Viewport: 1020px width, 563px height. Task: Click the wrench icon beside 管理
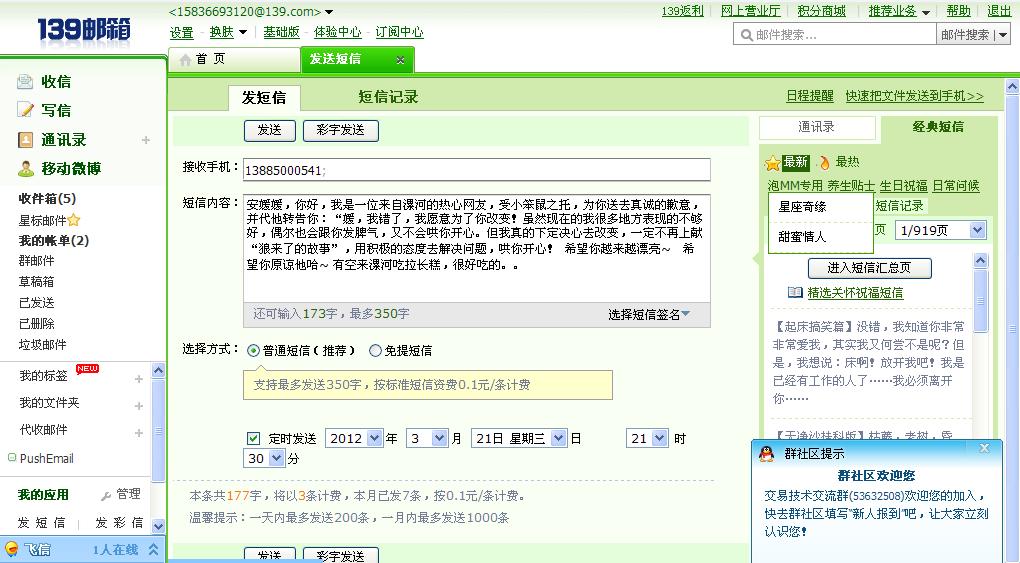click(105, 495)
